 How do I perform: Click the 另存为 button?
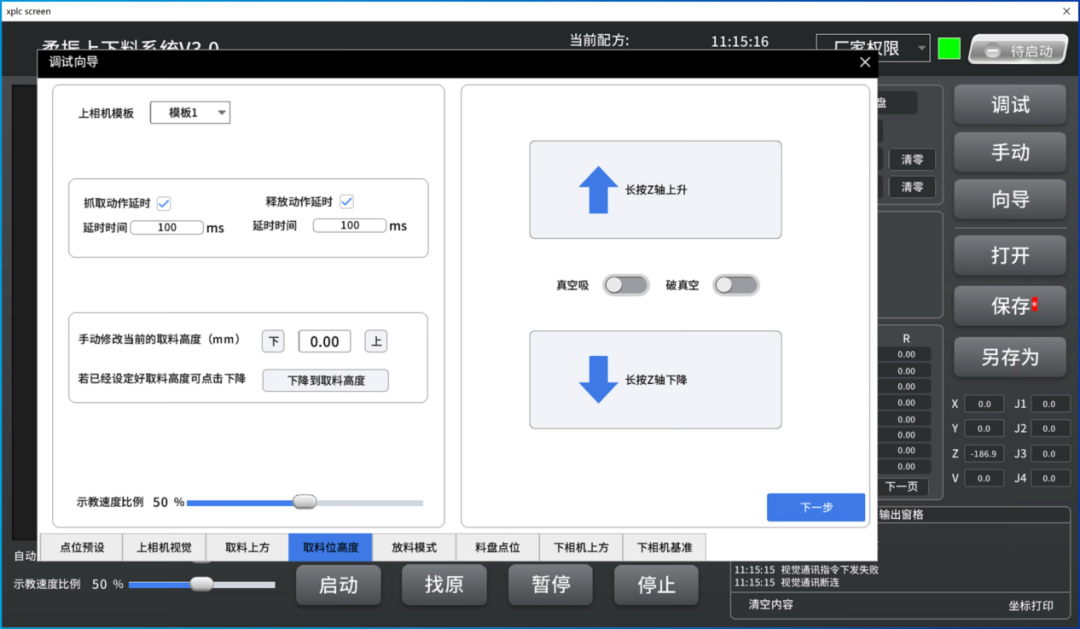click(1010, 357)
